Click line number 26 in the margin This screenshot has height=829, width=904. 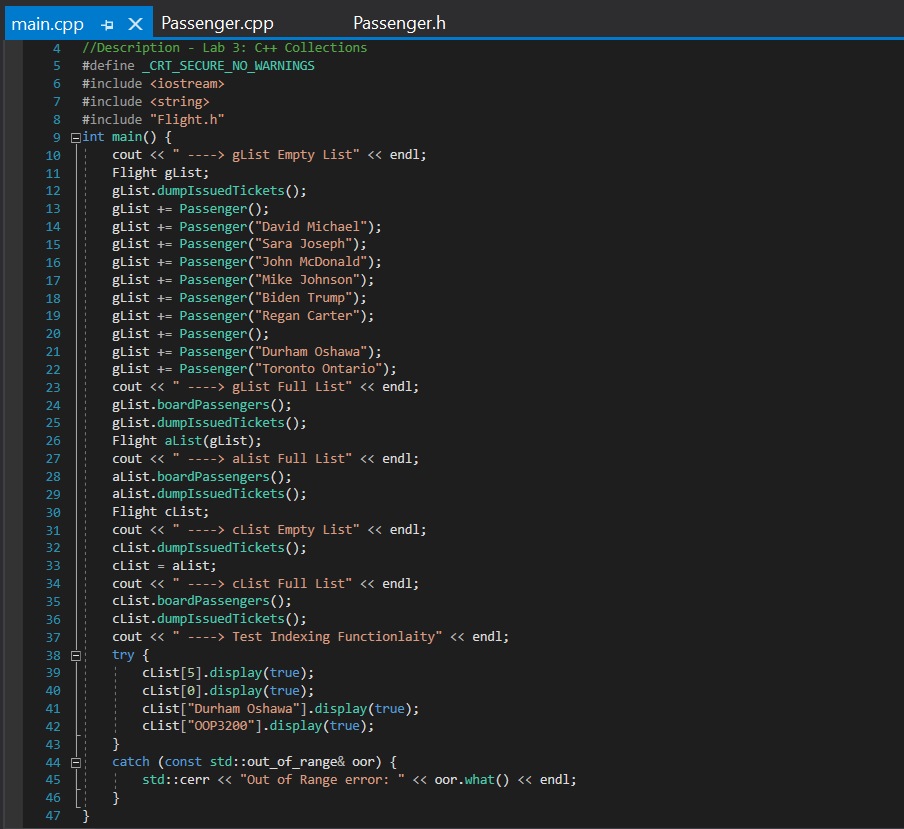click(53, 441)
